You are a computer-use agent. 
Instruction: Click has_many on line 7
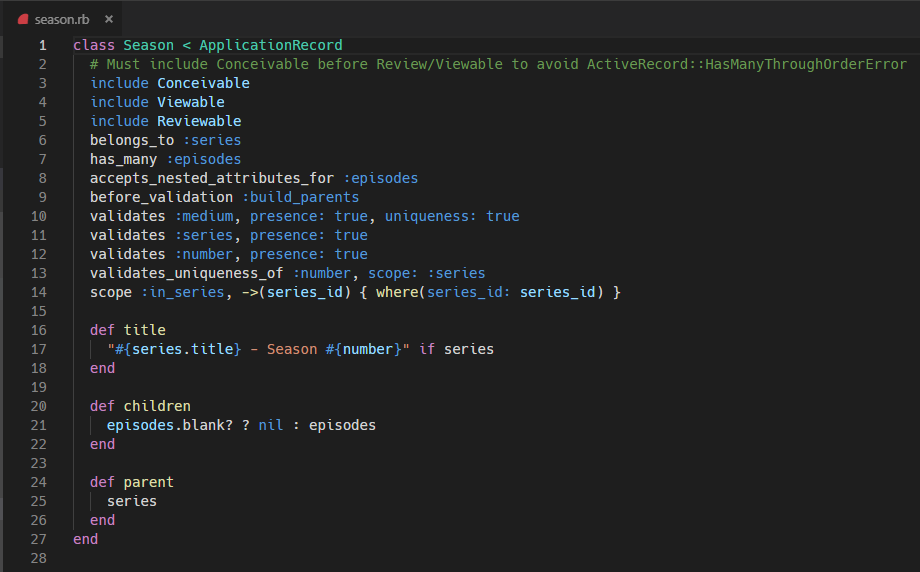click(x=123, y=159)
